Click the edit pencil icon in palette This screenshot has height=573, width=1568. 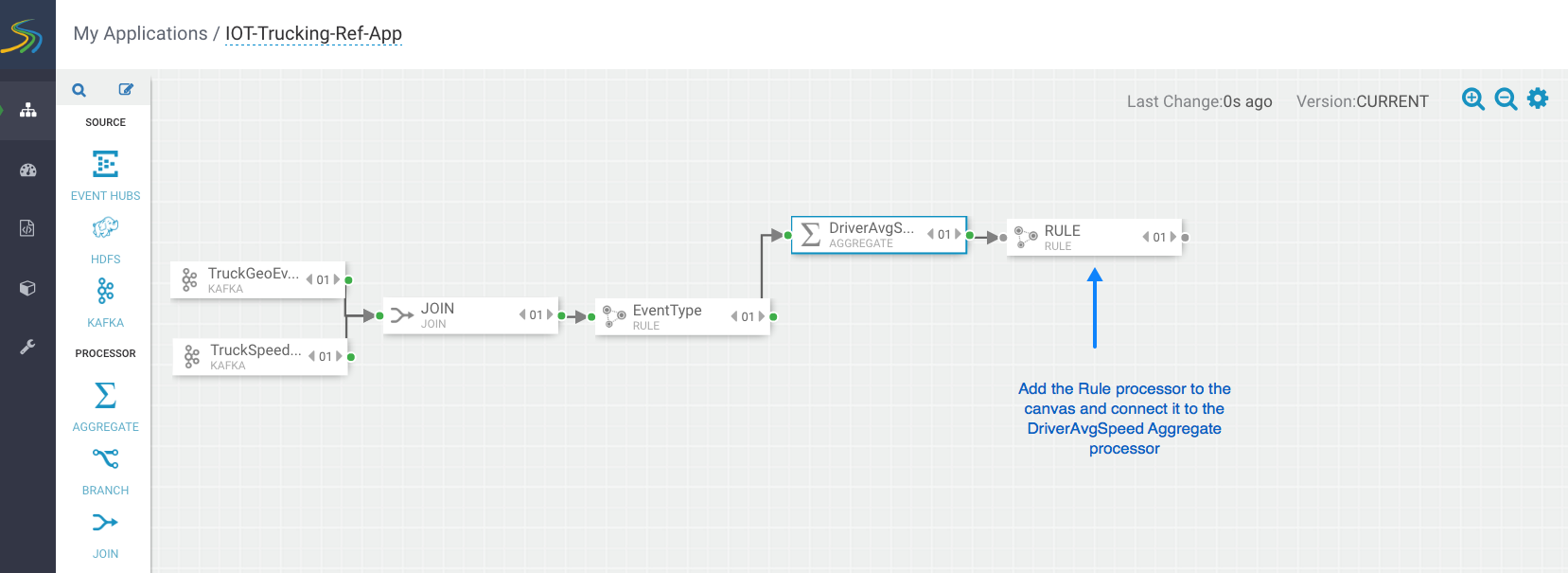(x=126, y=90)
